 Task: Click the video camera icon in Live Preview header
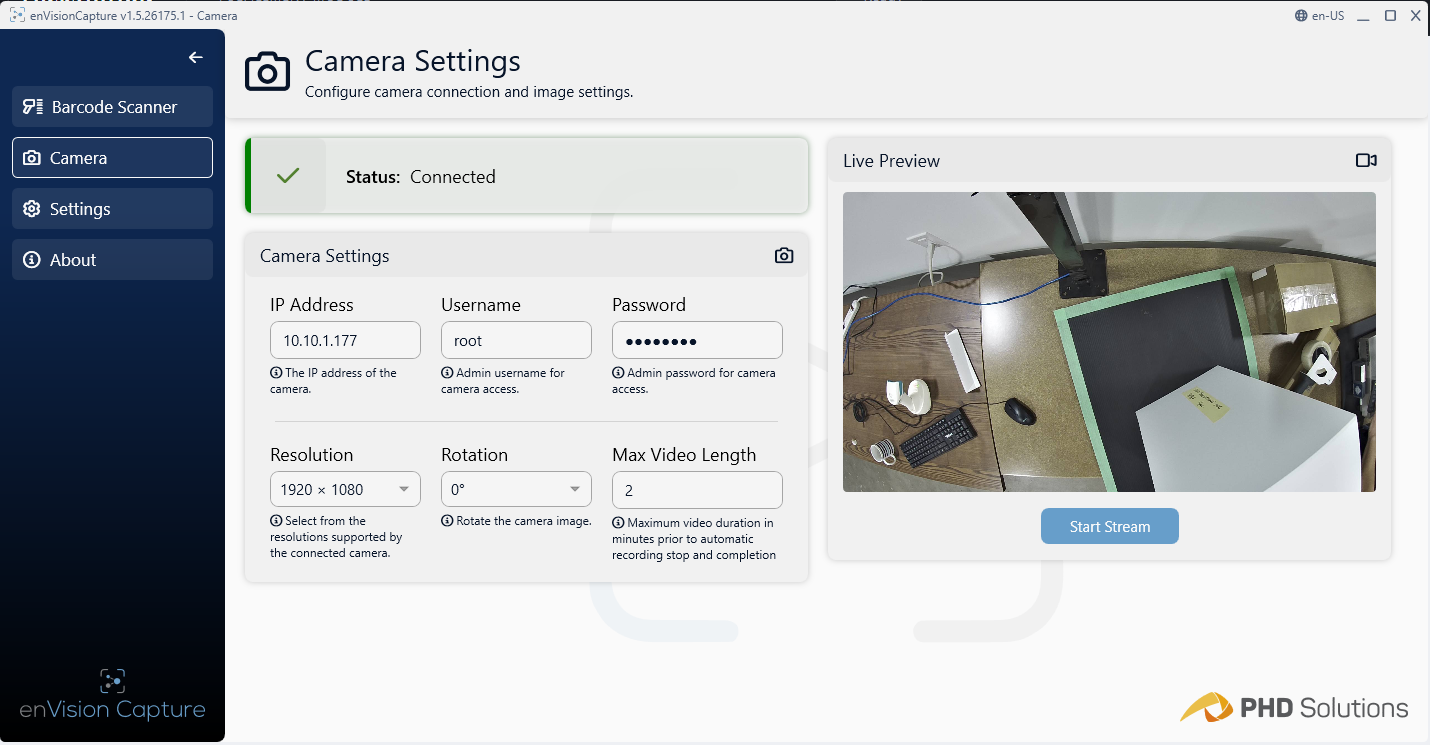[x=1366, y=161]
